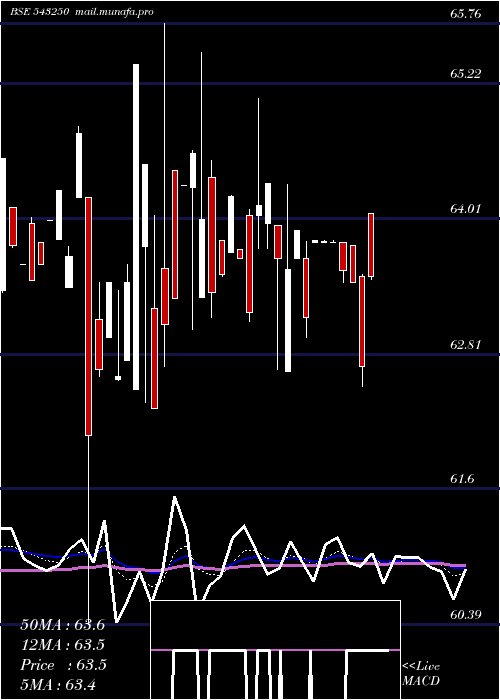This screenshot has width=500, height=700.
Task: Select the 61.6 price axis label
Action: point(462,479)
